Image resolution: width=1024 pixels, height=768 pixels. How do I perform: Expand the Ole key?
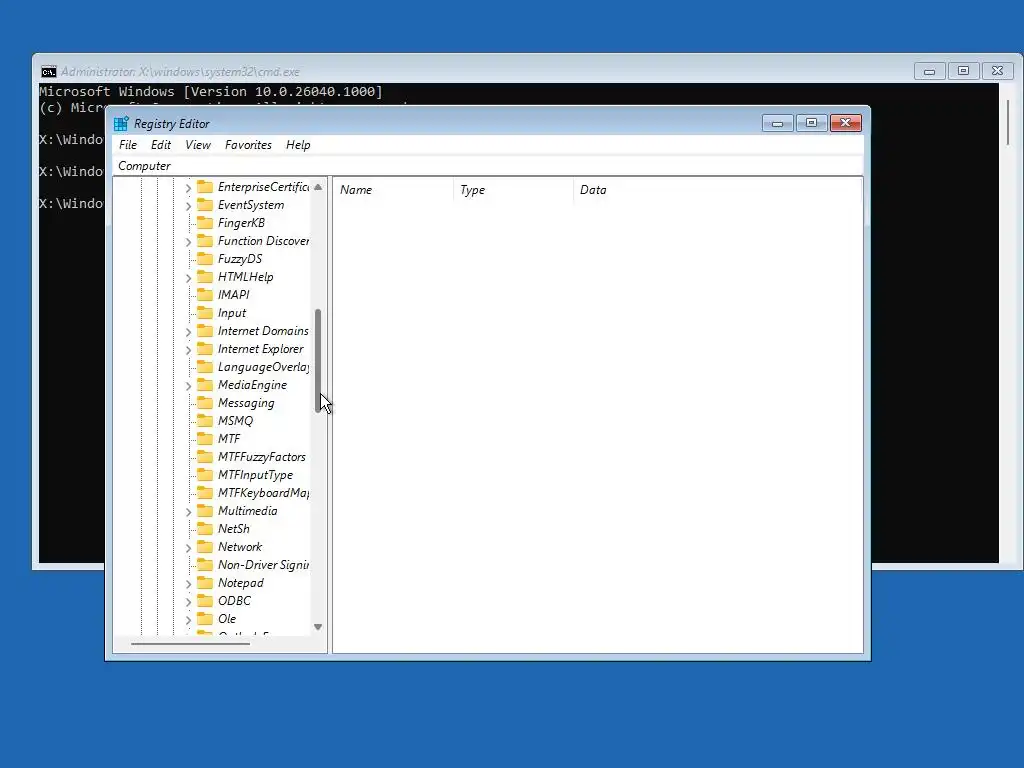[188, 620]
